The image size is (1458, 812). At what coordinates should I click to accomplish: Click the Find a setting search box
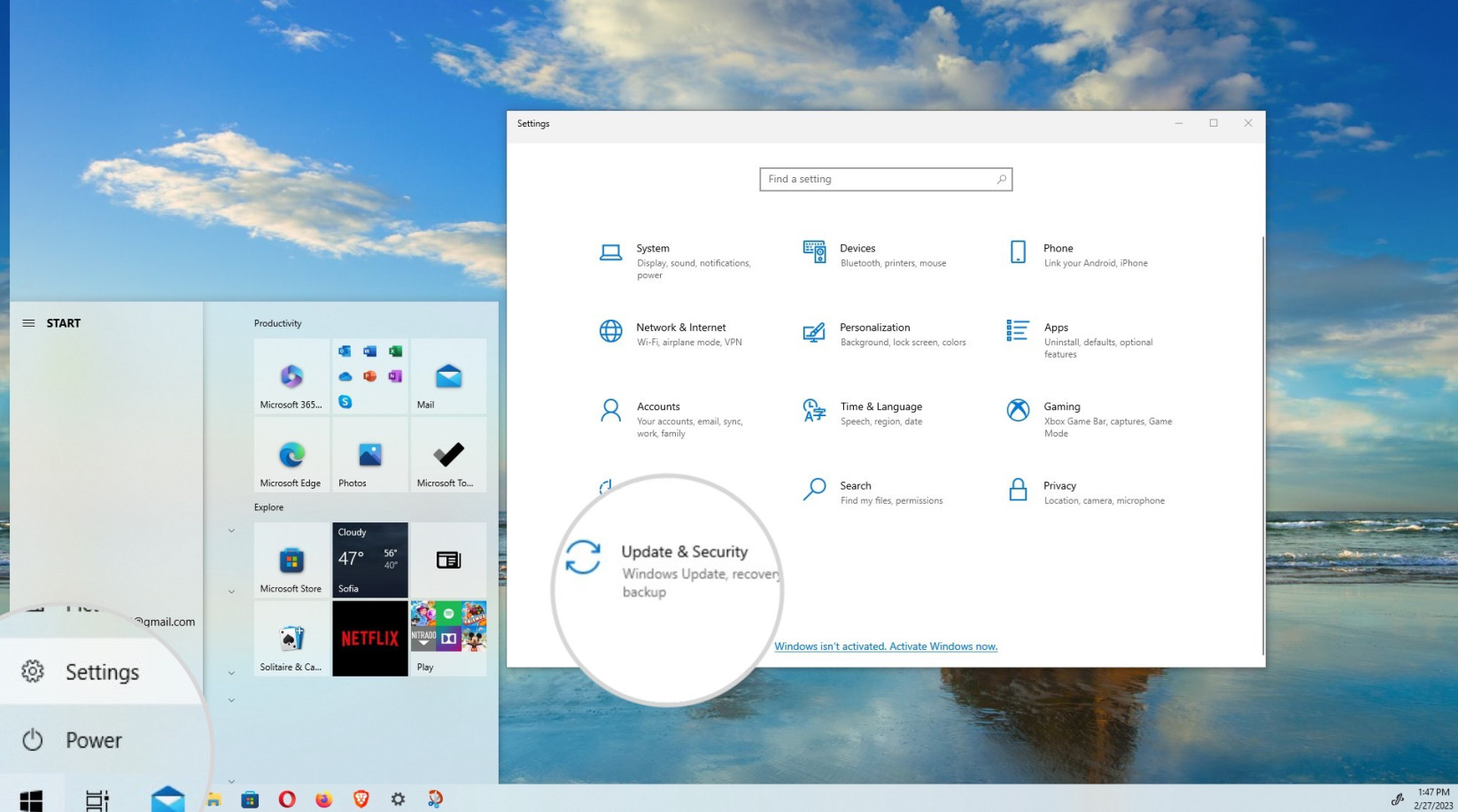point(886,179)
